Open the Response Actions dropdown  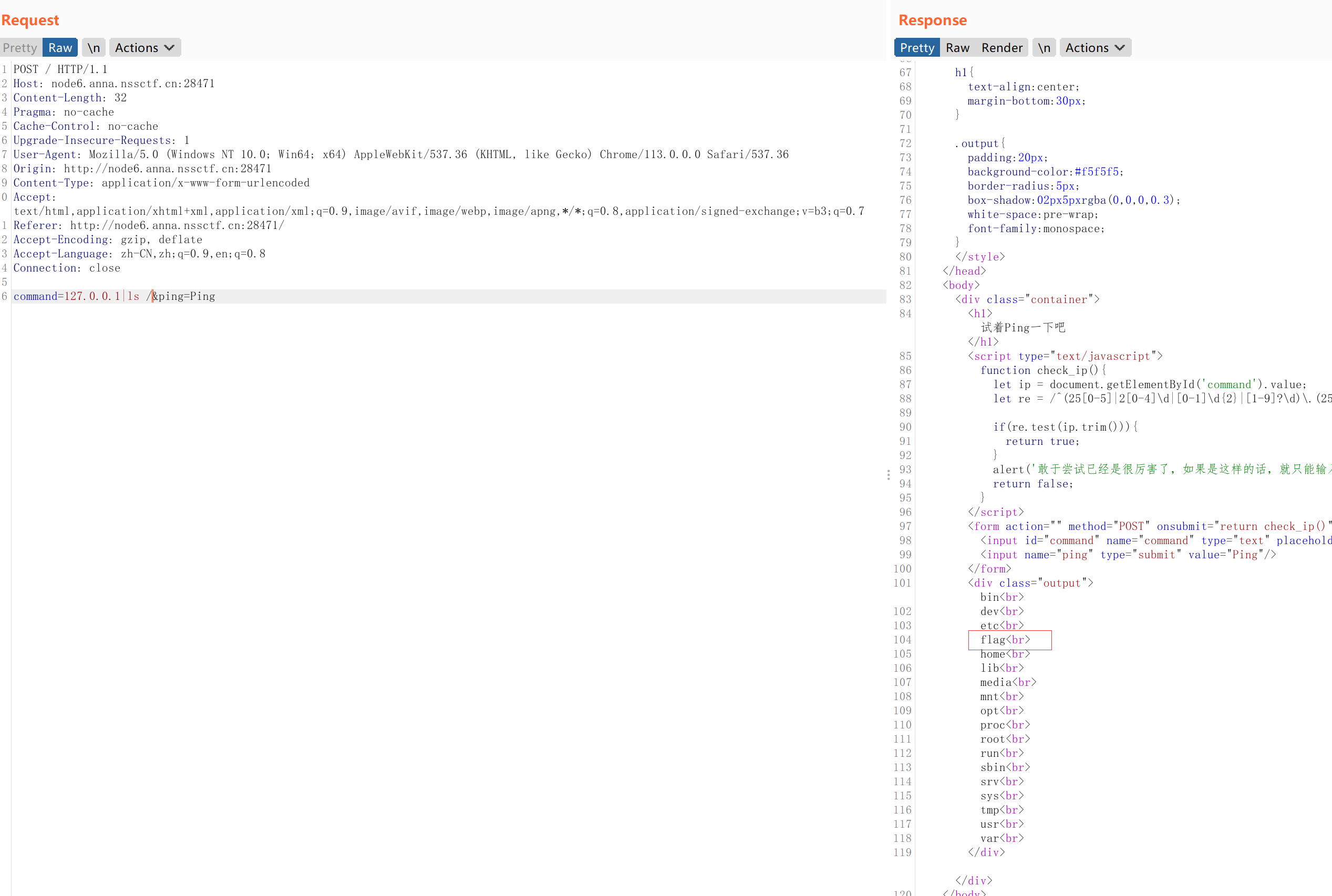click(x=1094, y=48)
